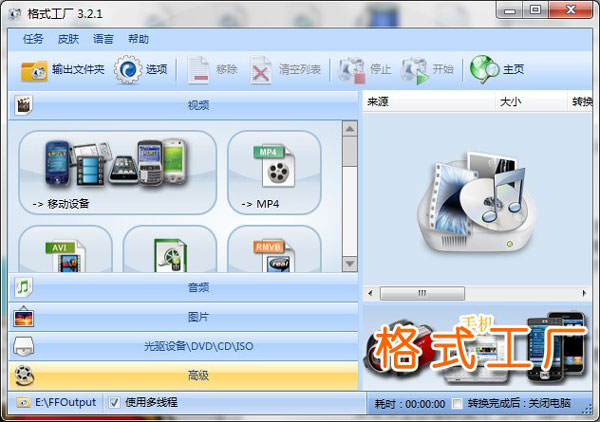The width and height of the screenshot is (600, 422).
Task: Expand the 光驱设备\DVD\CD\ISO category
Action: [184, 346]
